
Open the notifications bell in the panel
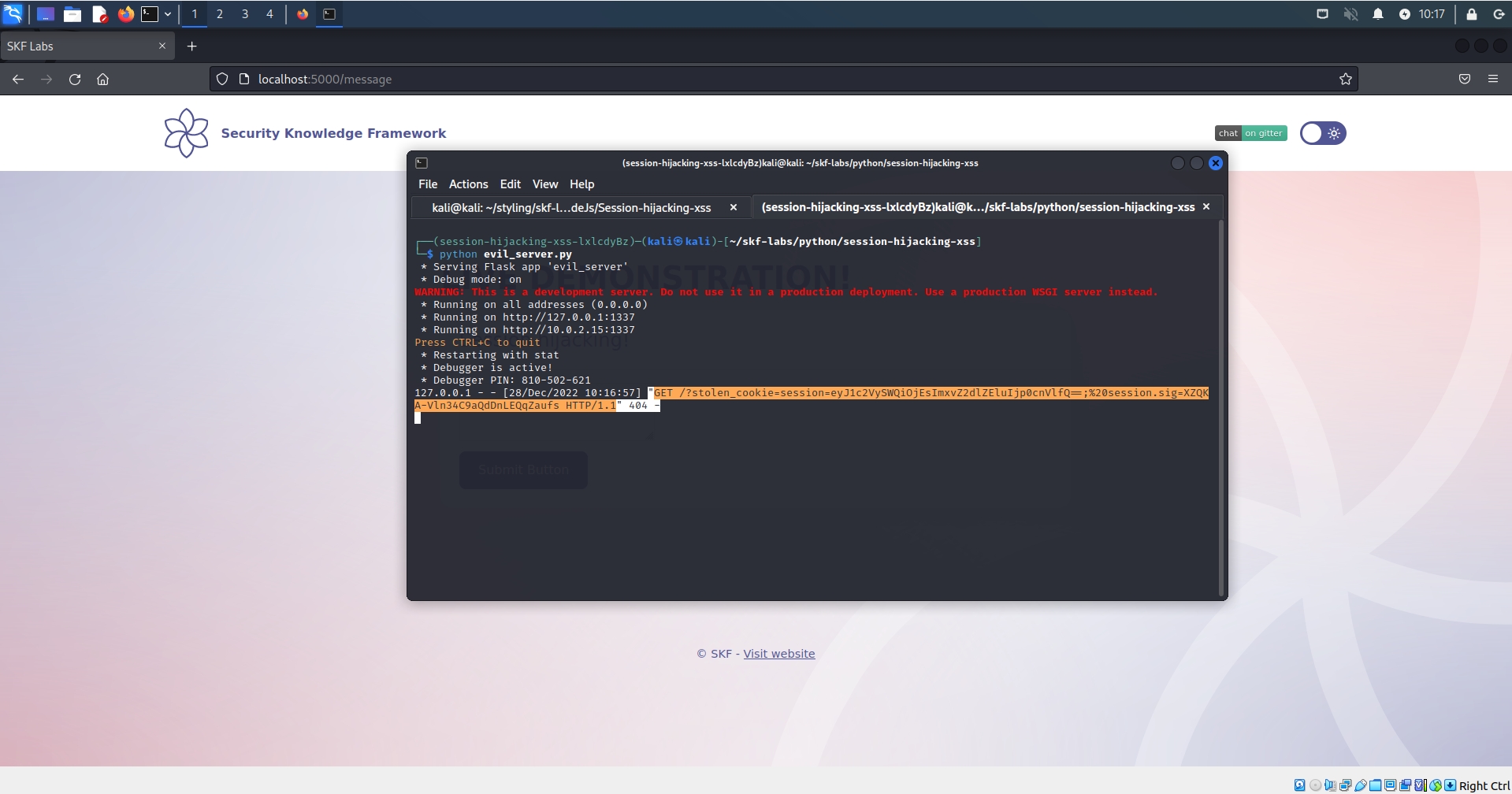click(x=1377, y=14)
